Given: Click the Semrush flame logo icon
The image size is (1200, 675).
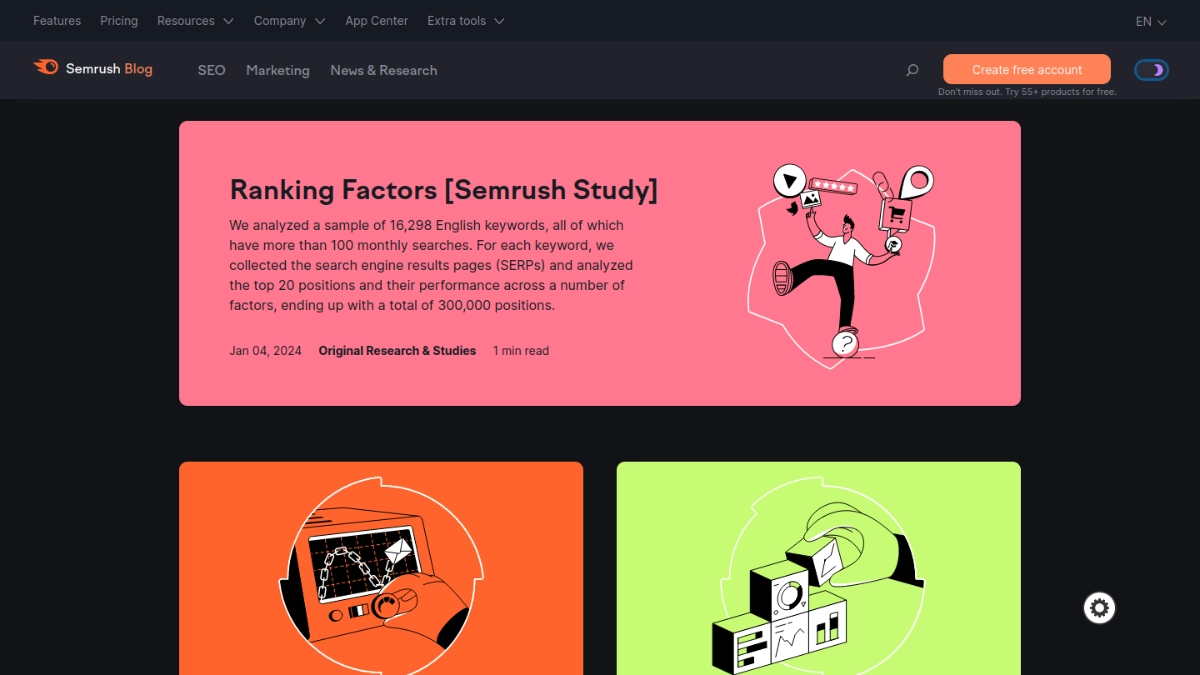Looking at the screenshot, I should [46, 68].
